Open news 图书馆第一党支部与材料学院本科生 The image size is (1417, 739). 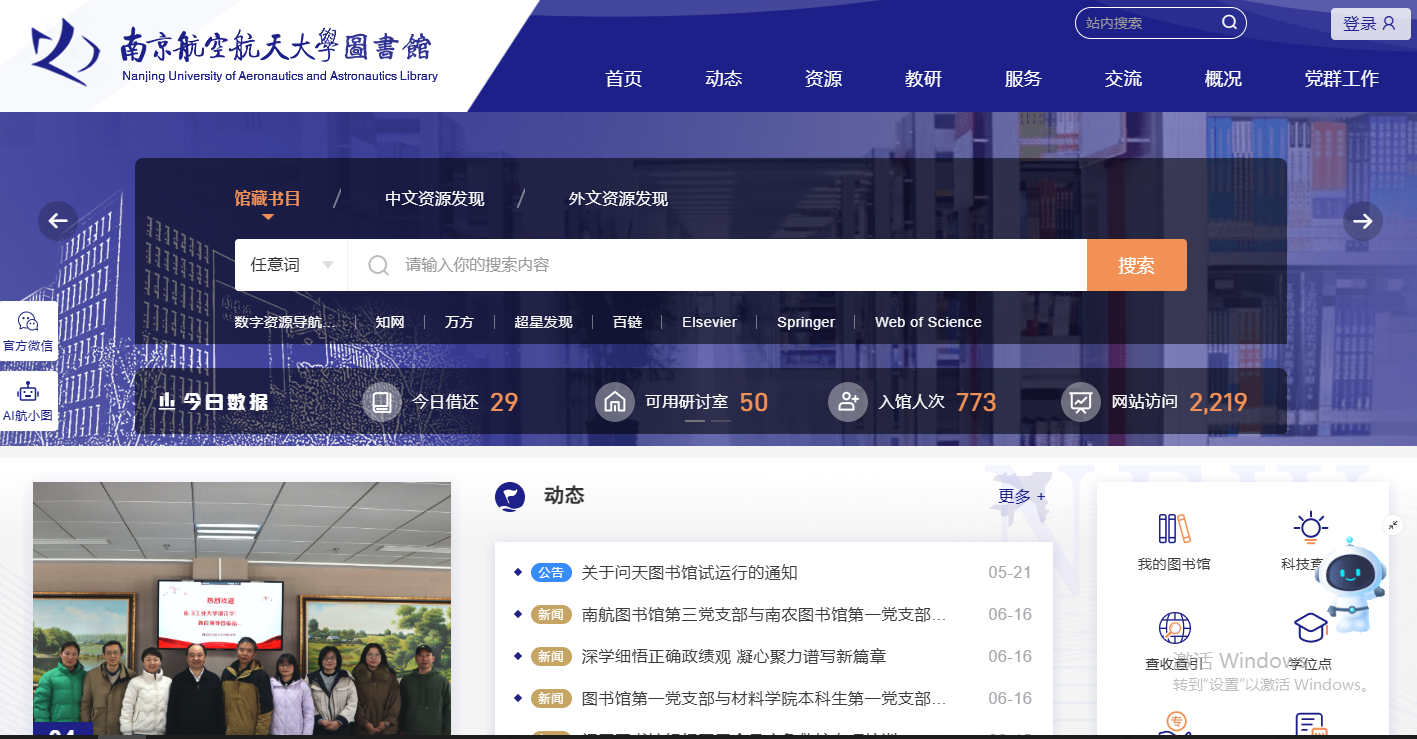[764, 699]
